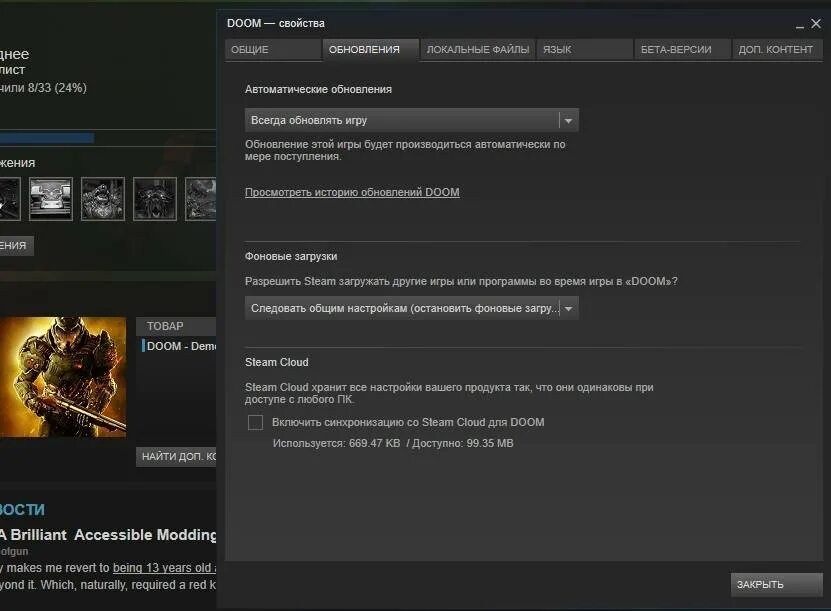The image size is (831, 611).
Task: Click the 'Используется: 669.47 KB' usage text
Action: click(337, 444)
